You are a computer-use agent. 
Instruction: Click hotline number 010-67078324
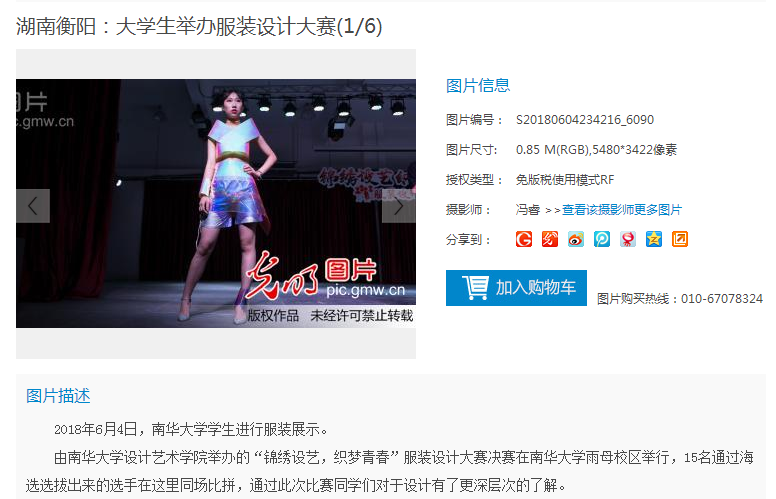pyautogui.click(x=722, y=299)
